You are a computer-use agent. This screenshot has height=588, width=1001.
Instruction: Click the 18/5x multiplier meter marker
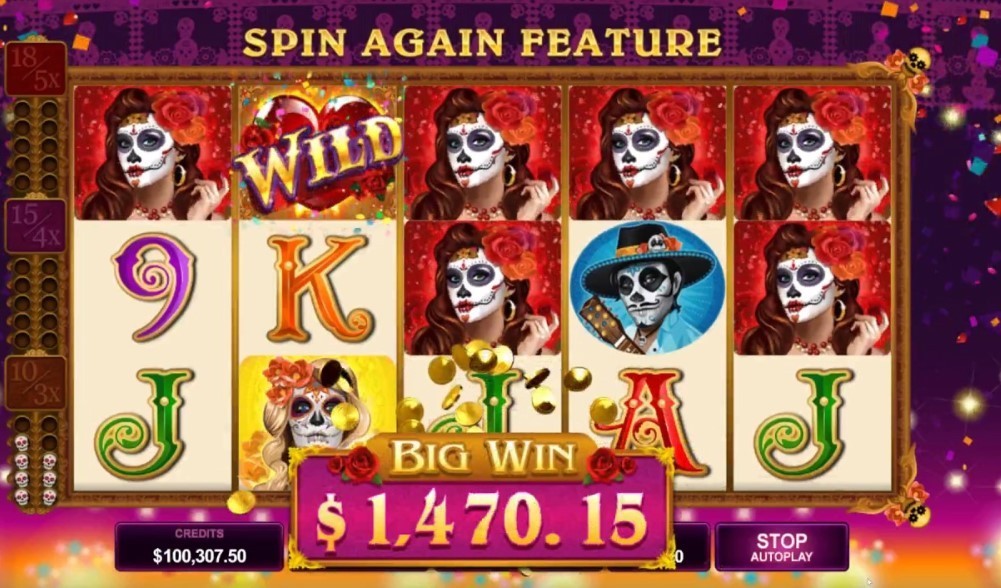click(x=36, y=69)
